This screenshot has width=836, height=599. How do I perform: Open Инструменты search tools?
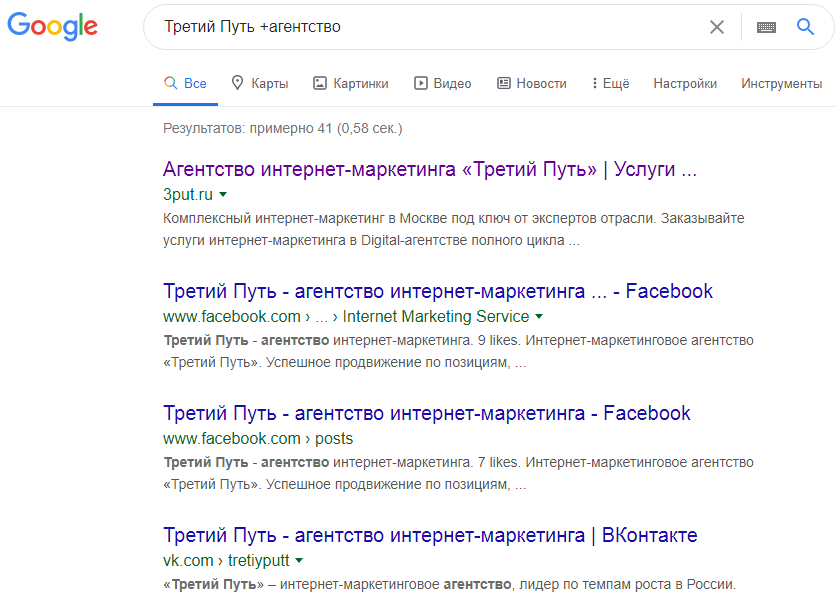(781, 83)
